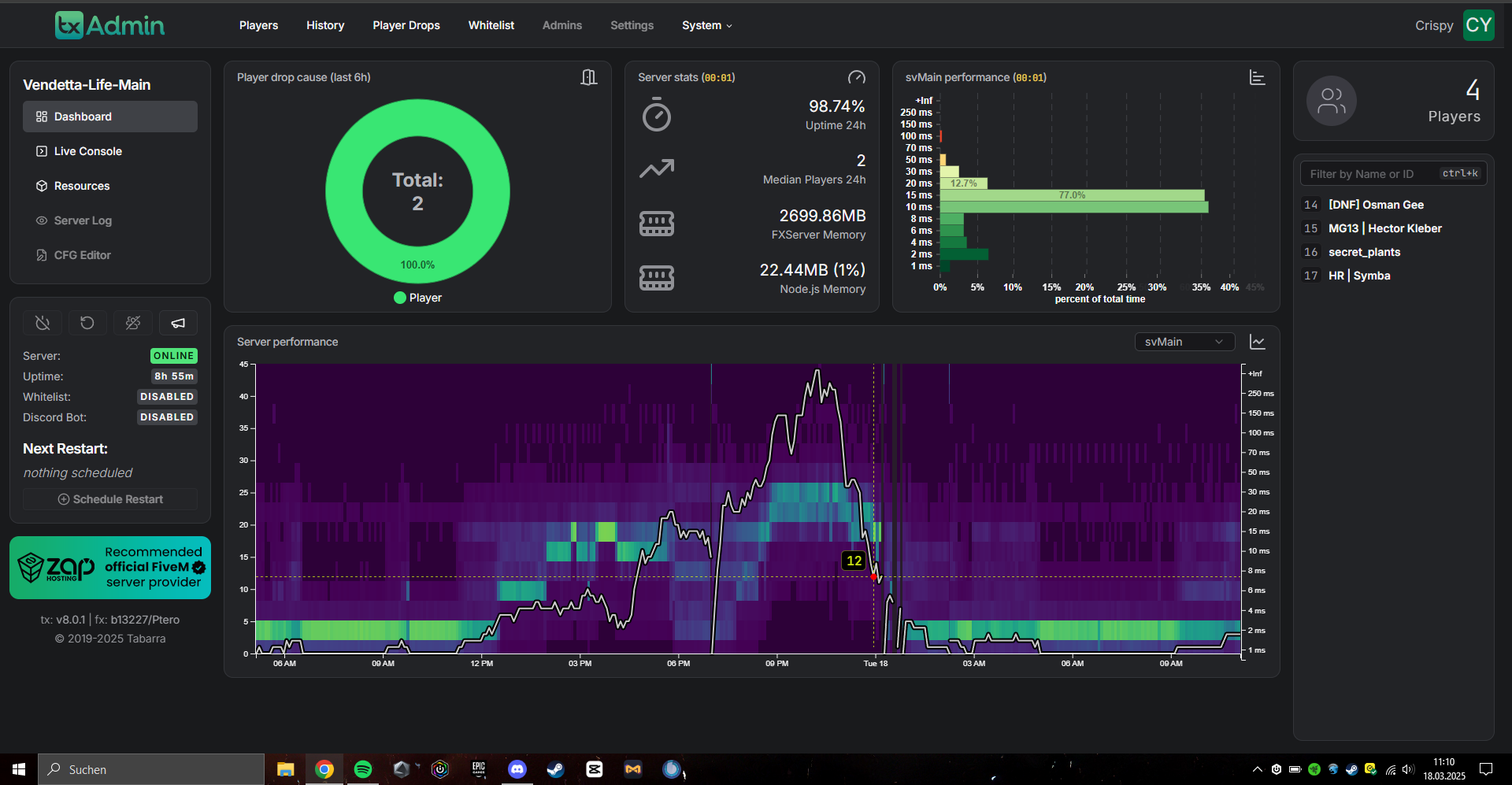1512x785 pixels.
Task: Focus the Filter by Name or ID field
Action: [x=1370, y=174]
